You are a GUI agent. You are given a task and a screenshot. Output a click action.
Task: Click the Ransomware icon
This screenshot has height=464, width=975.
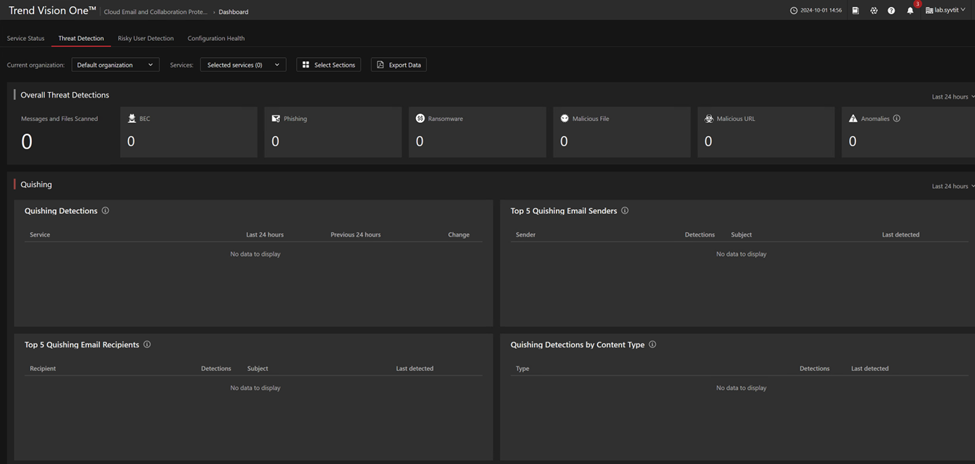(420, 118)
